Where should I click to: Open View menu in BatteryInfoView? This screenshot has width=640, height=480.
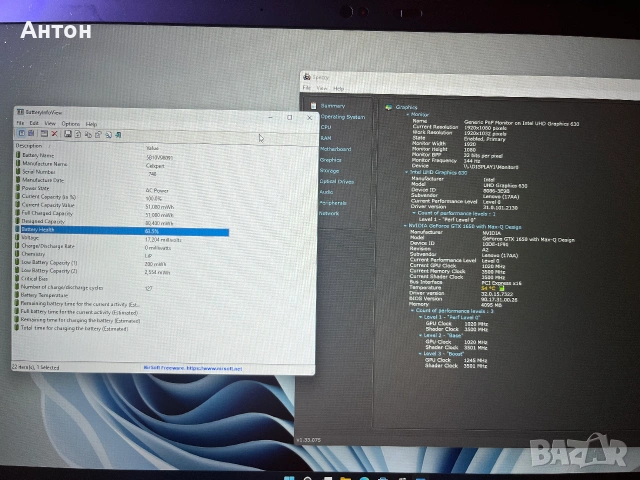tap(50, 123)
